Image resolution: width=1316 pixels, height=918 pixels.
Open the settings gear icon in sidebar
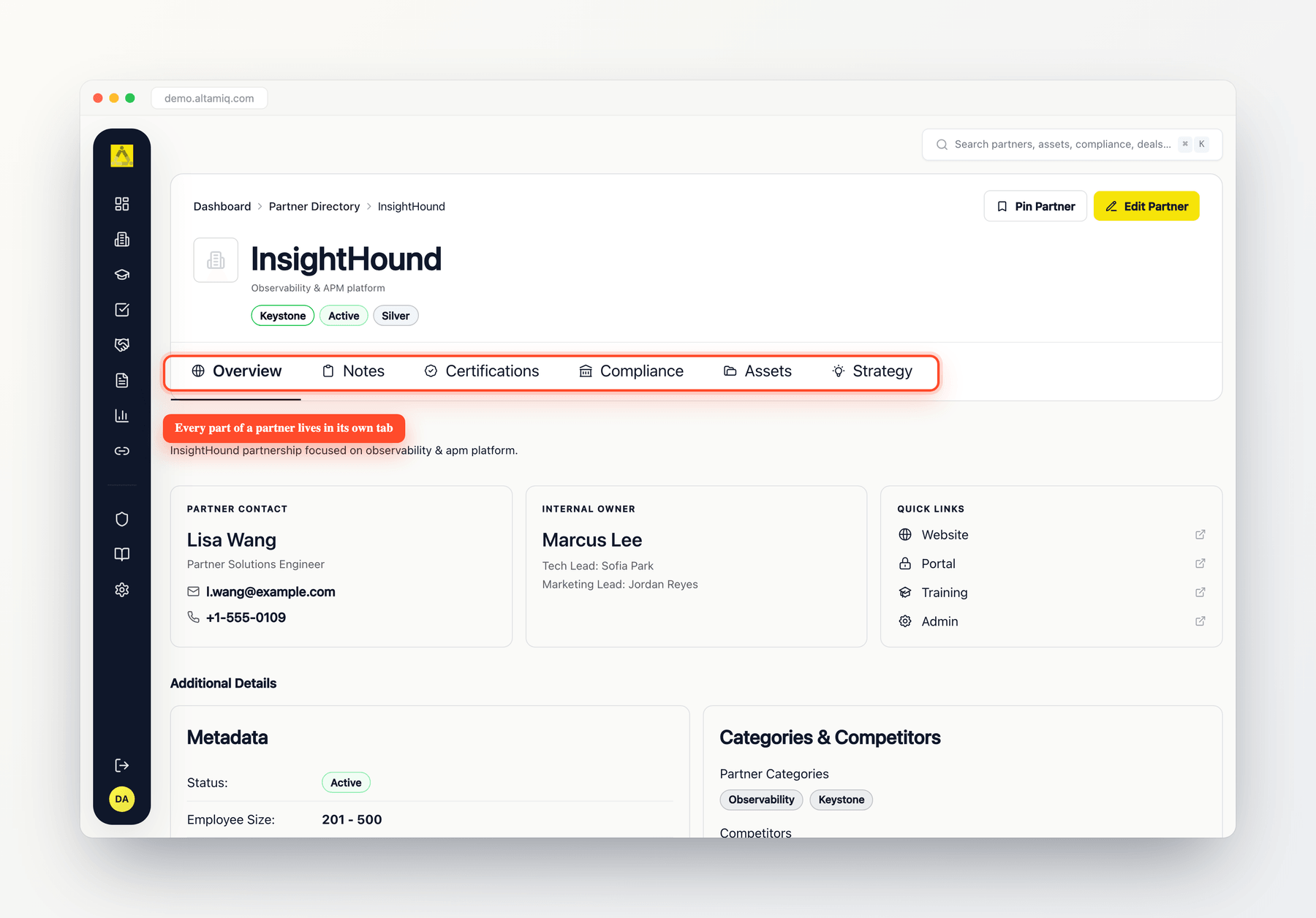click(x=122, y=590)
